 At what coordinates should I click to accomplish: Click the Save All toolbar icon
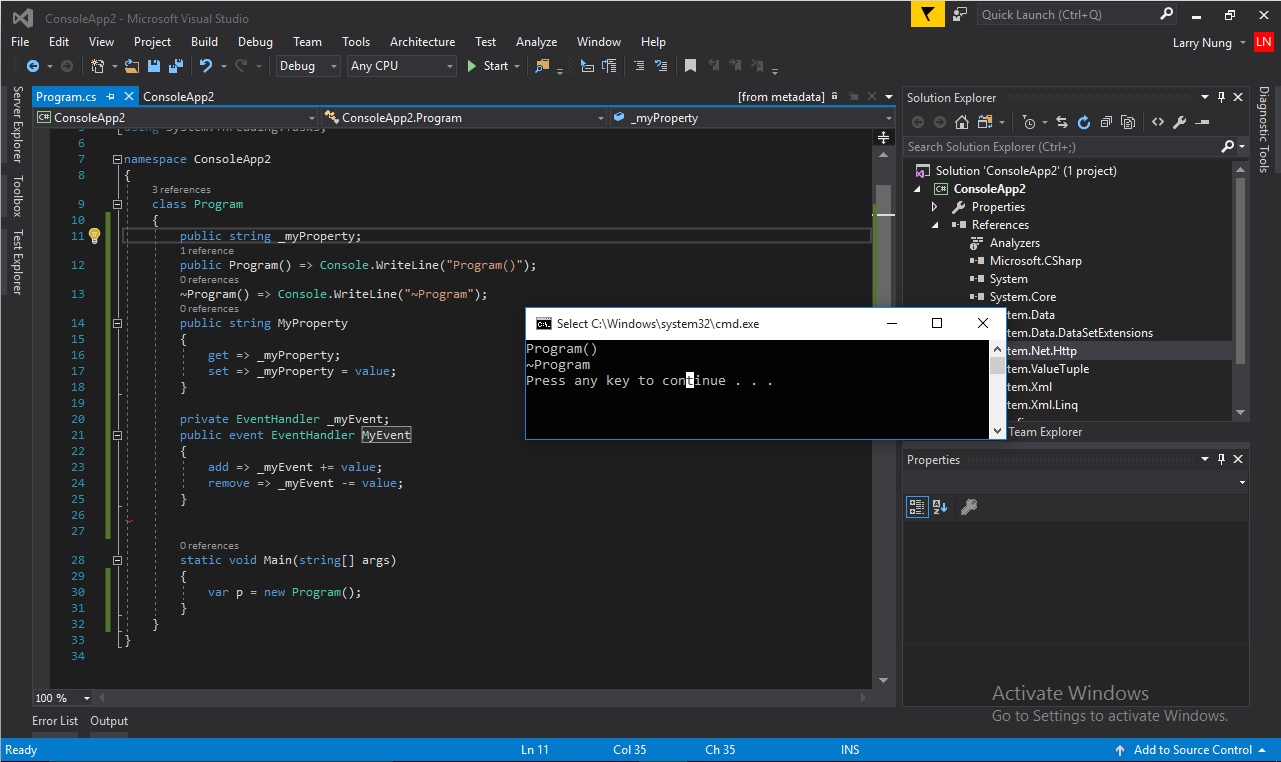point(176,66)
